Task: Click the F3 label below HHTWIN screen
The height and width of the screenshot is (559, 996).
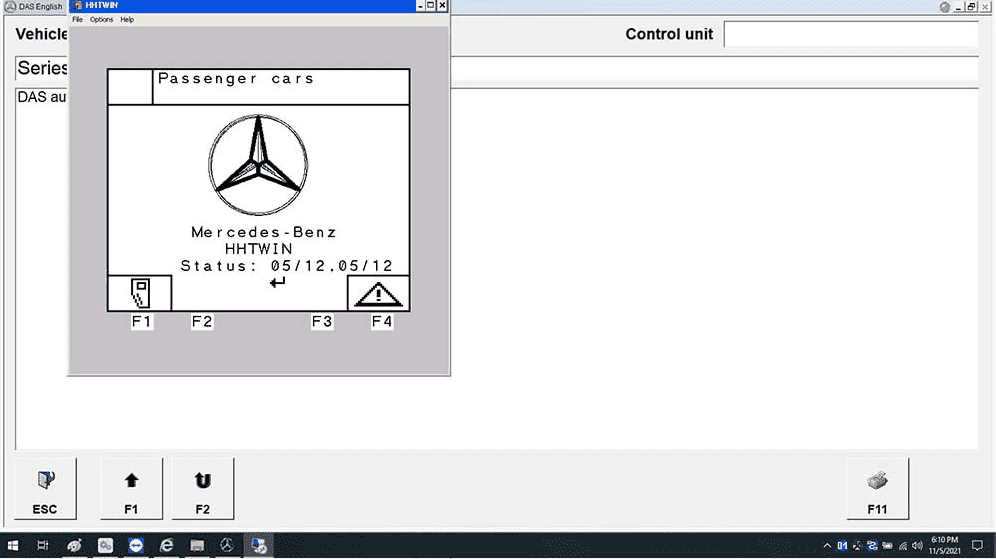Action: [x=322, y=321]
